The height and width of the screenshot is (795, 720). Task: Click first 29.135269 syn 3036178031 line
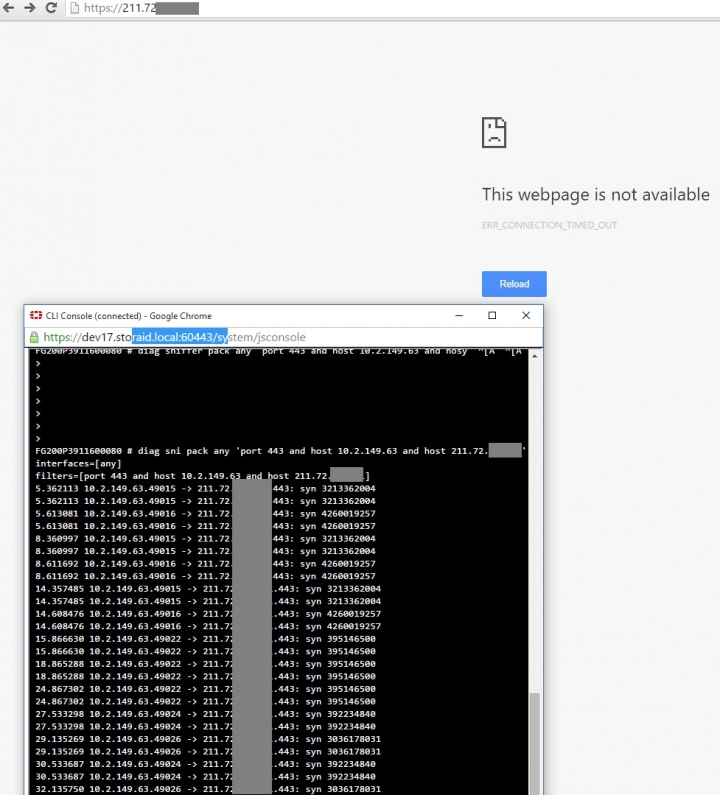[x=208, y=739]
